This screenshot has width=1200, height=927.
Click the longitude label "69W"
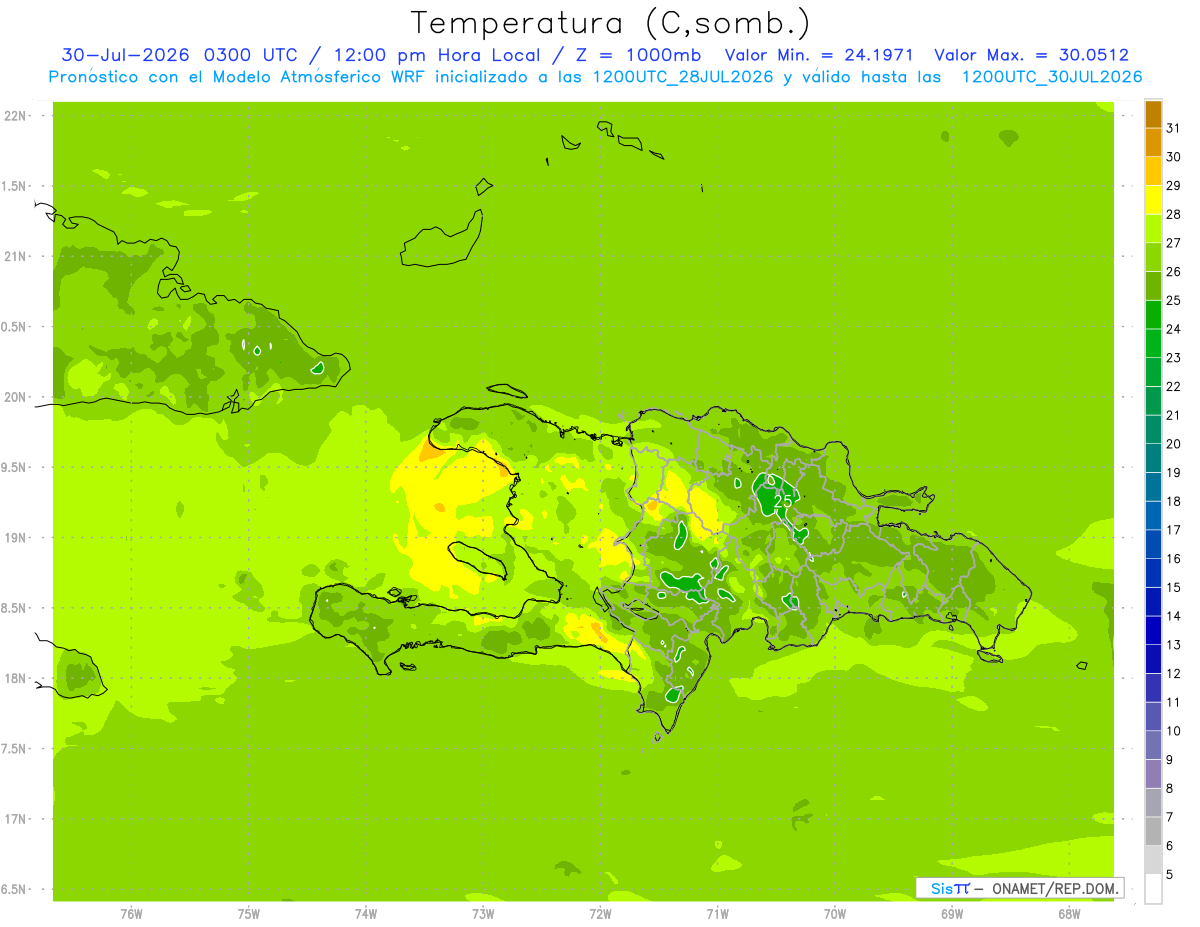952,914
